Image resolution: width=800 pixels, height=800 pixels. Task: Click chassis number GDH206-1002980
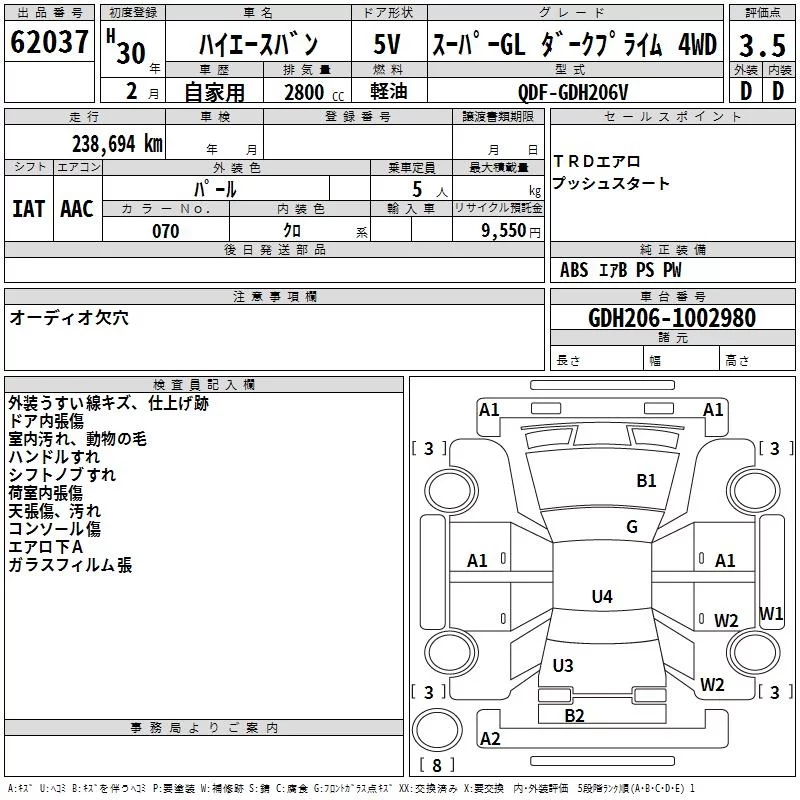(x=672, y=317)
